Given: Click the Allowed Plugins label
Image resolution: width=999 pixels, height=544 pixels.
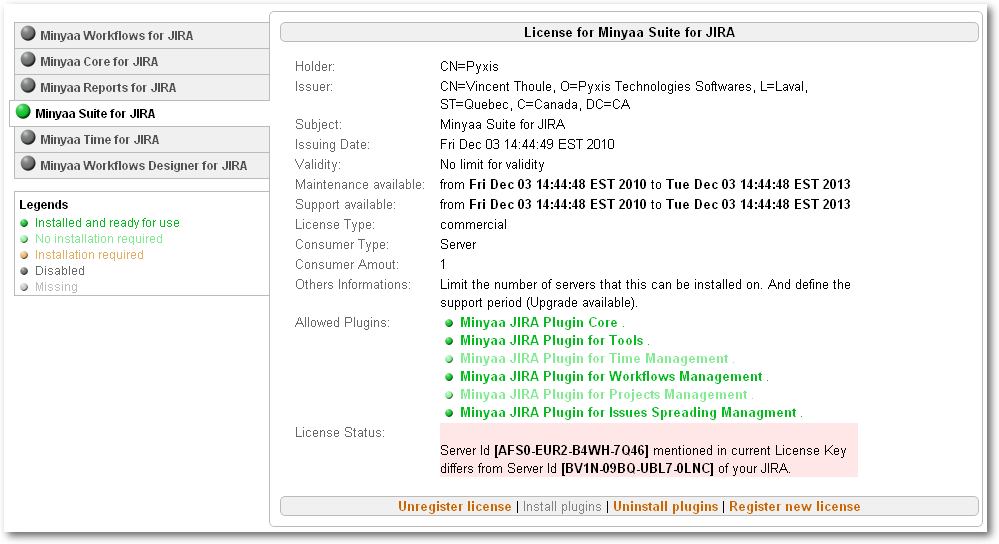Looking at the screenshot, I should [x=342, y=323].
